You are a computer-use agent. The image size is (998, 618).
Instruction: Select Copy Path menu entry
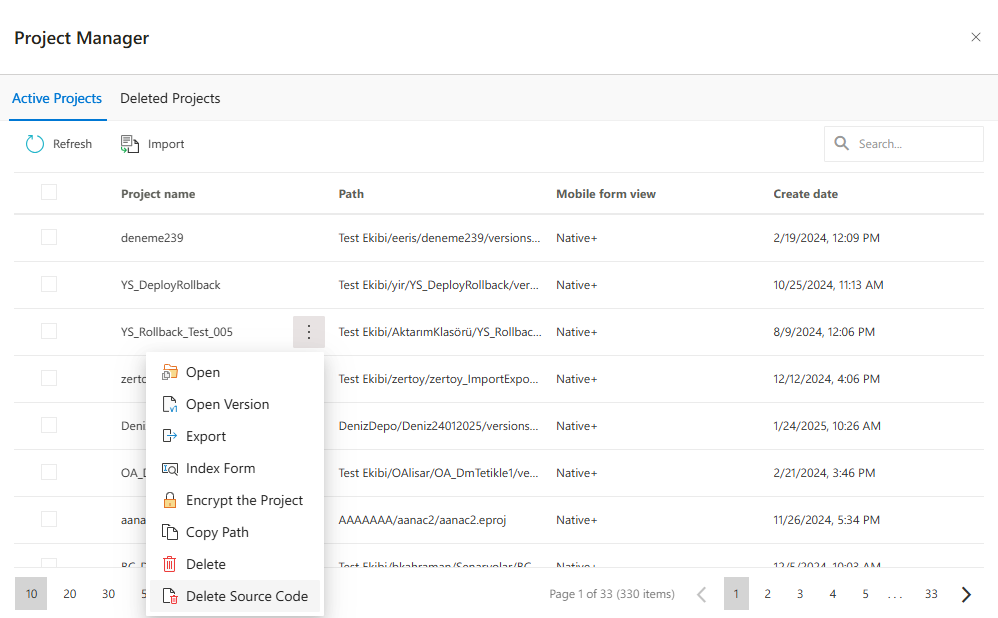[x=233, y=532]
